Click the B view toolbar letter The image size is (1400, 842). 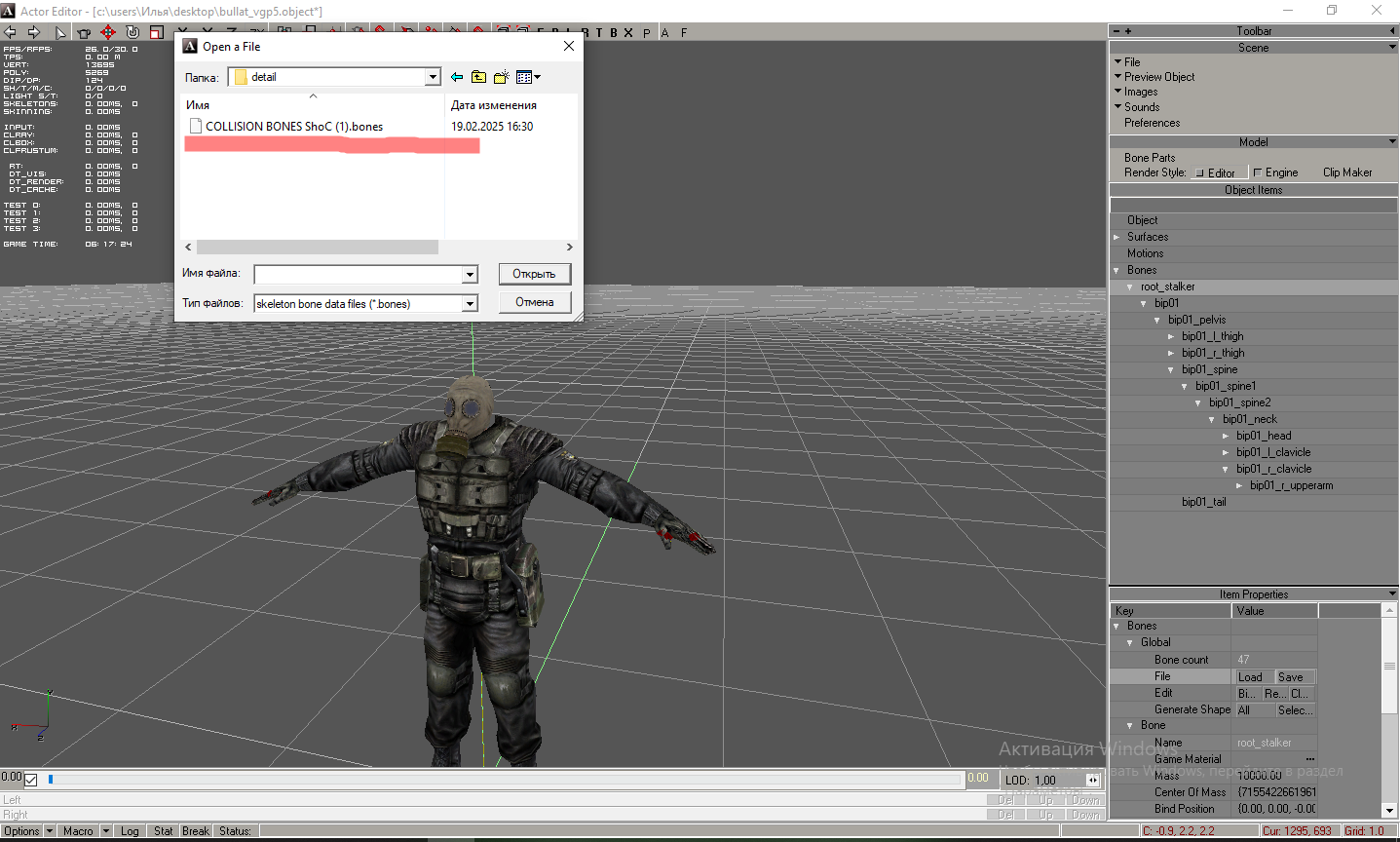coord(614,32)
